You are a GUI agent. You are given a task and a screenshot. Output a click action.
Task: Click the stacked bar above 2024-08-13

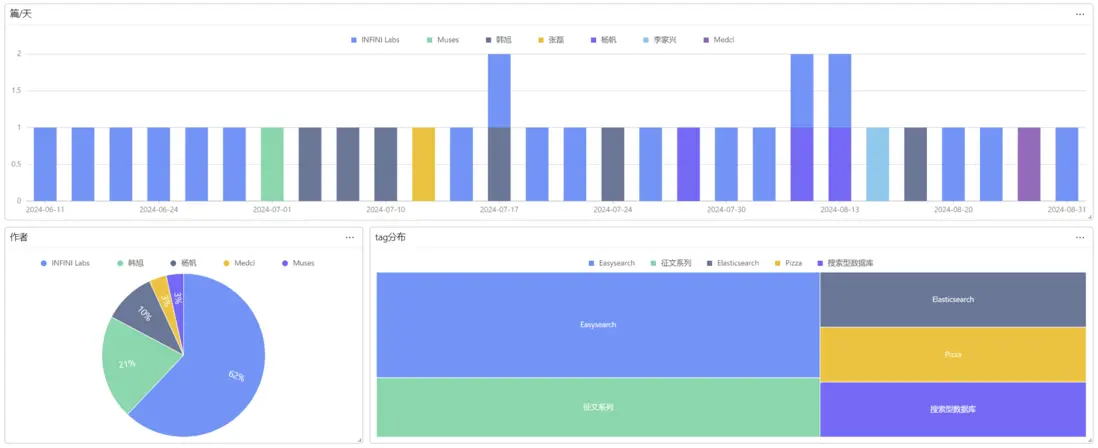840,127
